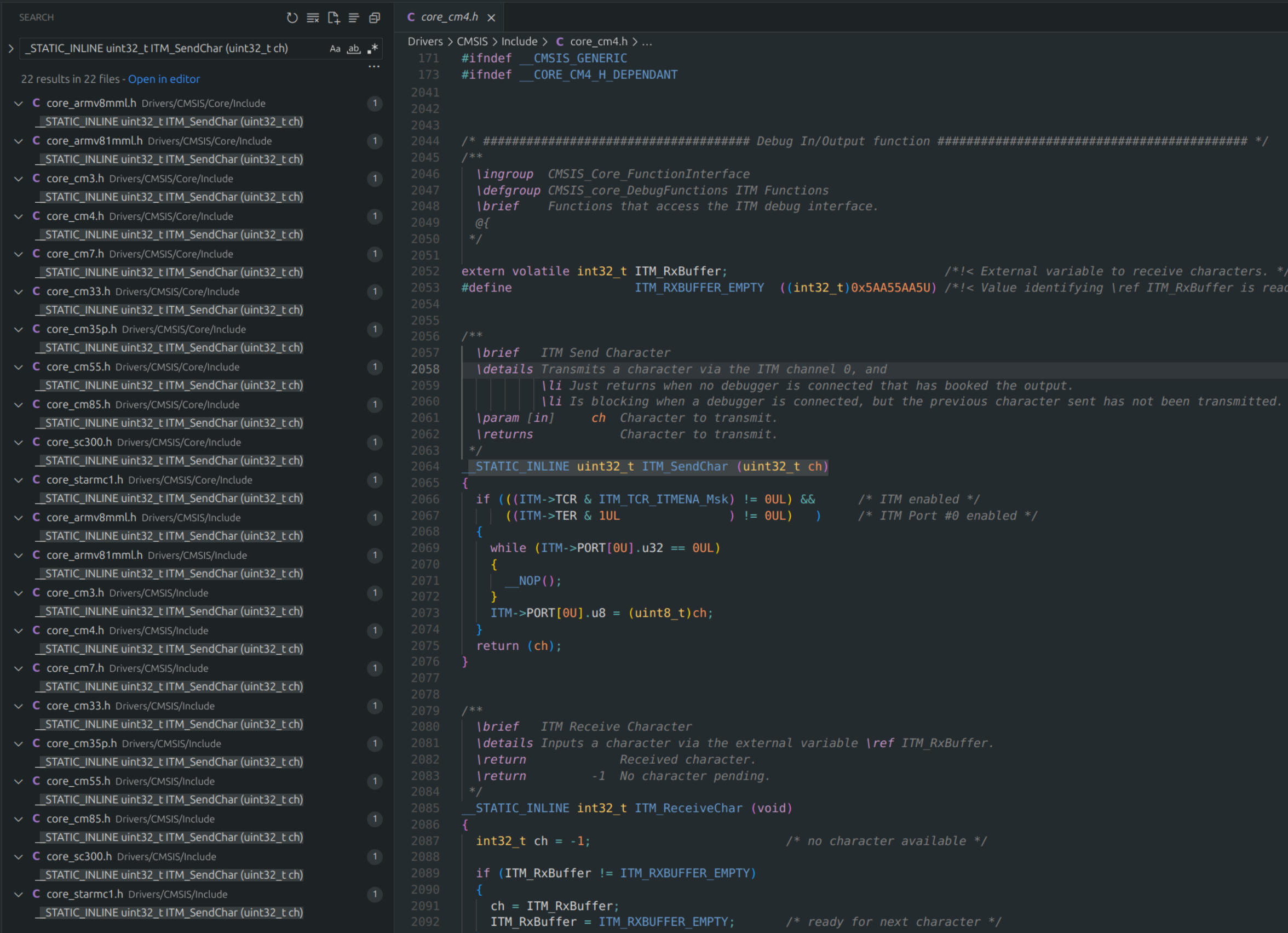1288x933 pixels.
Task: Collapse core_armv8mml.h in Core/Include results
Action: click(19, 104)
